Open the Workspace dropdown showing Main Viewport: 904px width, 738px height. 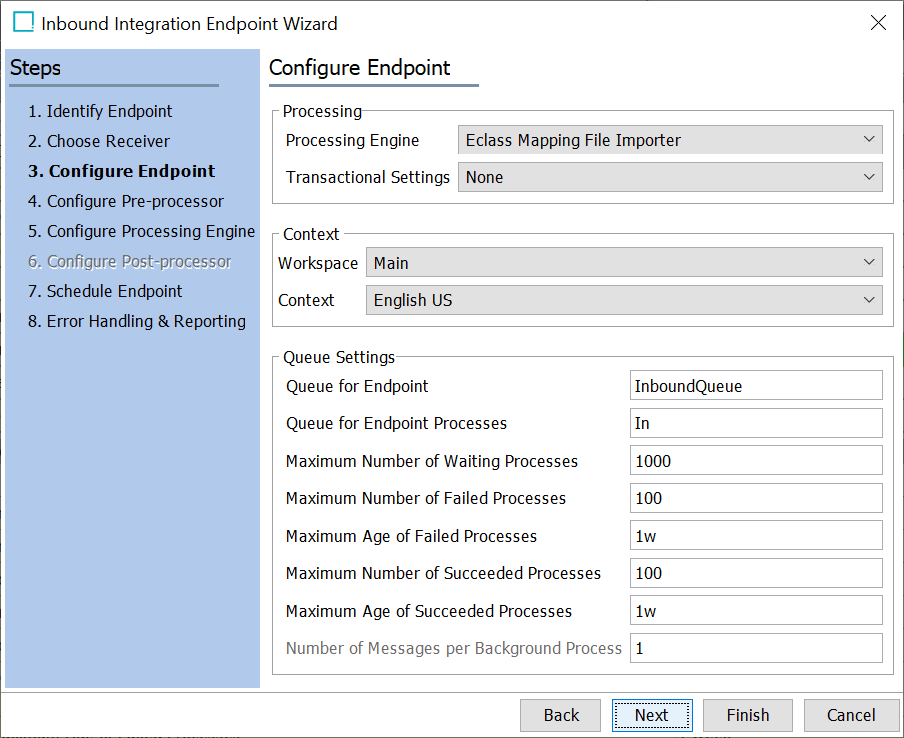coord(624,263)
